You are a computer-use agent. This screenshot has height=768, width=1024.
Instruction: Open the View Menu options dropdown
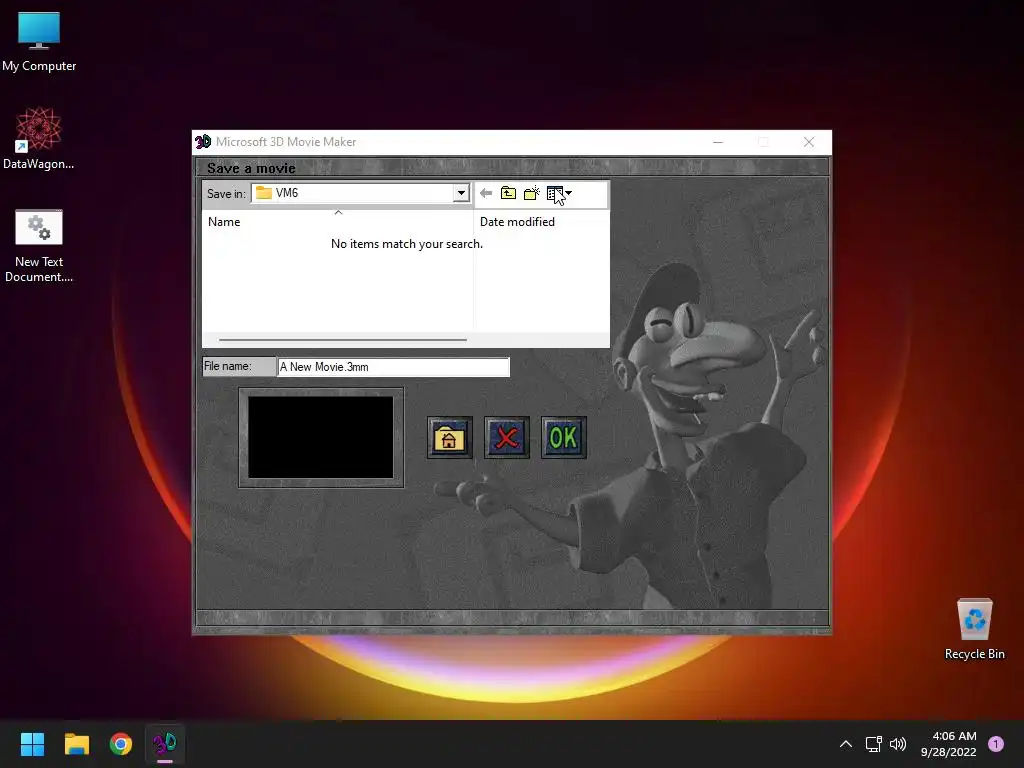click(559, 193)
